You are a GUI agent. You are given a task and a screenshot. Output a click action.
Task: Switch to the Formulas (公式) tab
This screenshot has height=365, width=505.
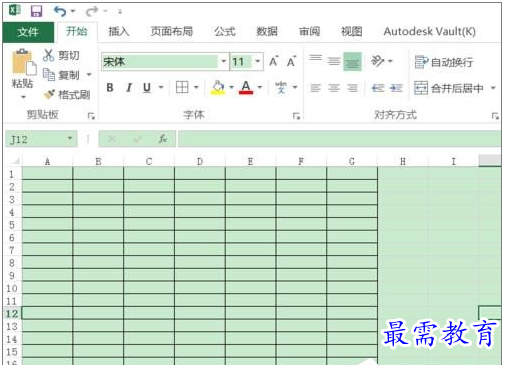tap(225, 32)
